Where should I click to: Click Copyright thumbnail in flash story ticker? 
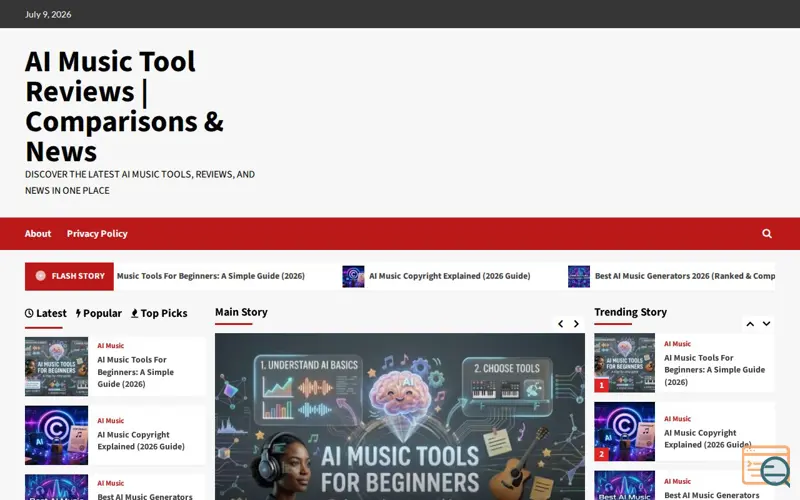(353, 276)
